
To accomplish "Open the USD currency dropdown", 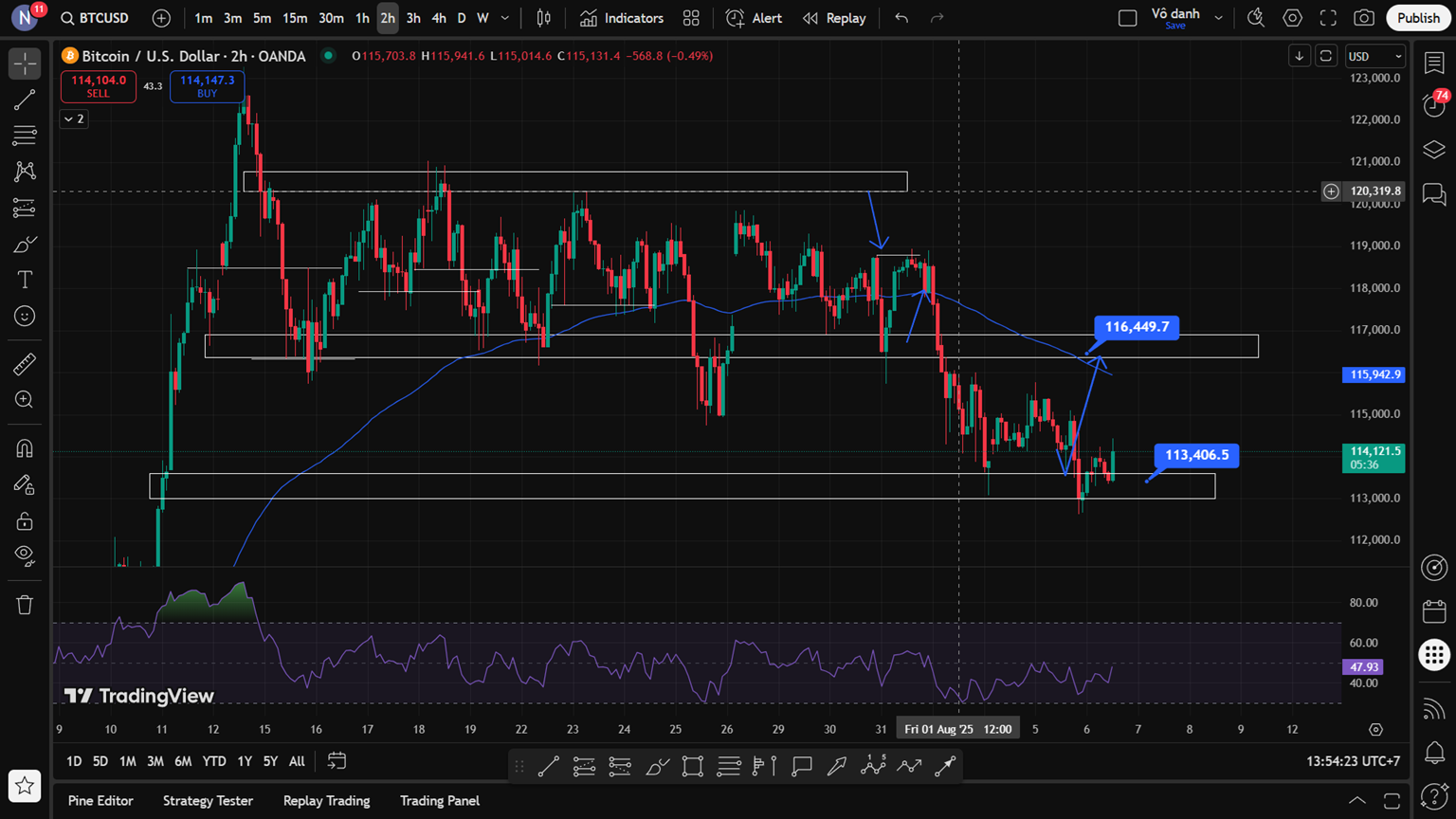I will coord(1374,56).
